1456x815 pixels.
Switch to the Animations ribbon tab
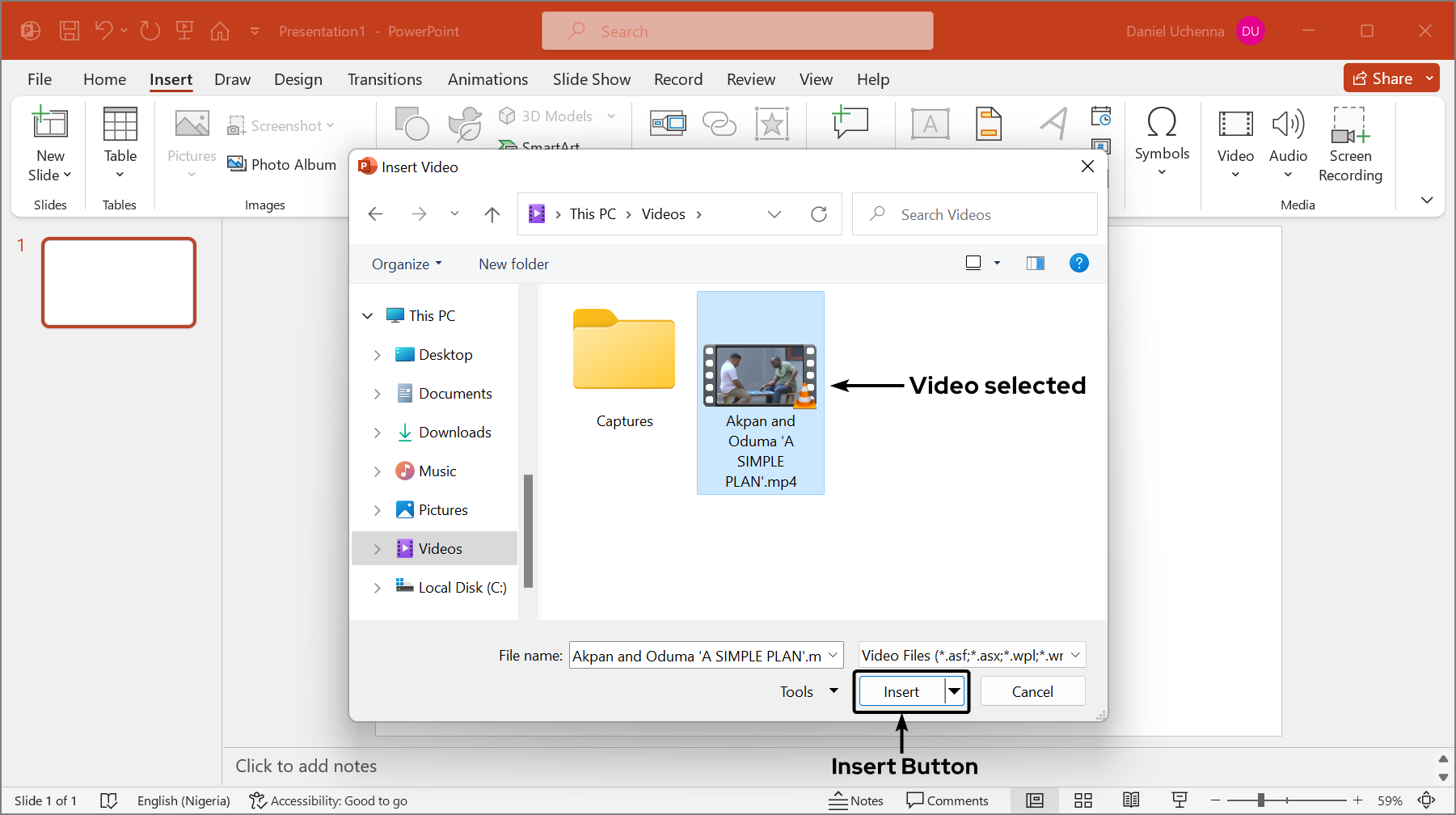pos(487,79)
